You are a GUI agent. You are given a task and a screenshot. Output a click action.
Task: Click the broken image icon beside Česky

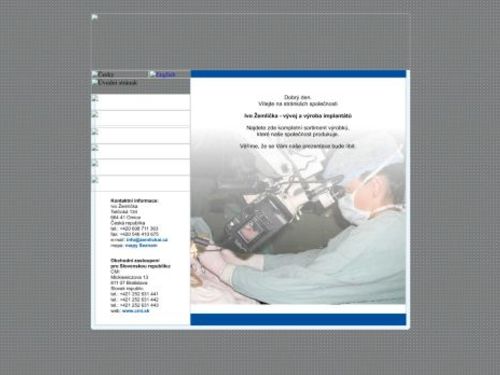click(95, 74)
